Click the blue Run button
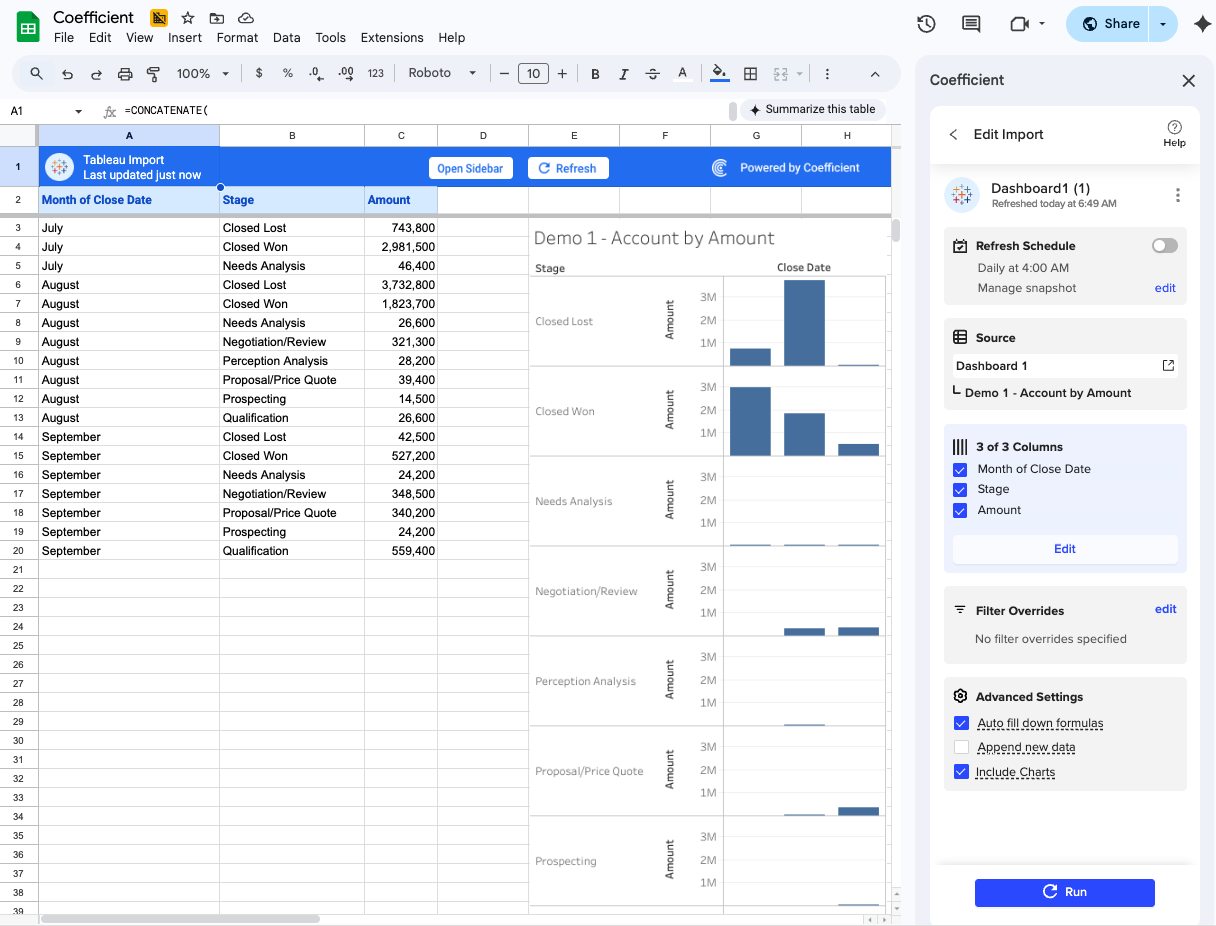This screenshot has height=926, width=1216. [x=1064, y=892]
